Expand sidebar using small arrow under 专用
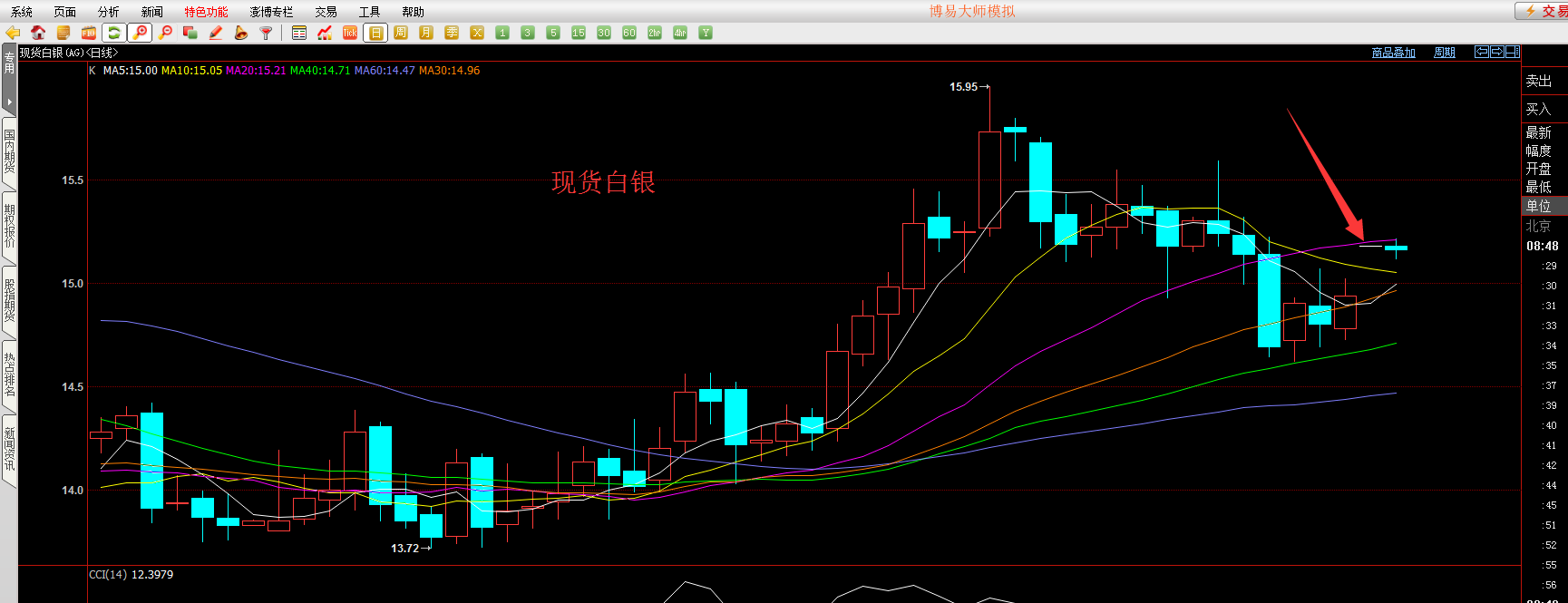1568x603 pixels. (9, 102)
